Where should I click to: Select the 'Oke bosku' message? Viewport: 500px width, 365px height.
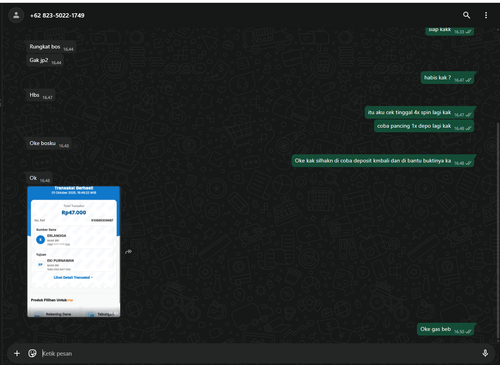[49, 143]
